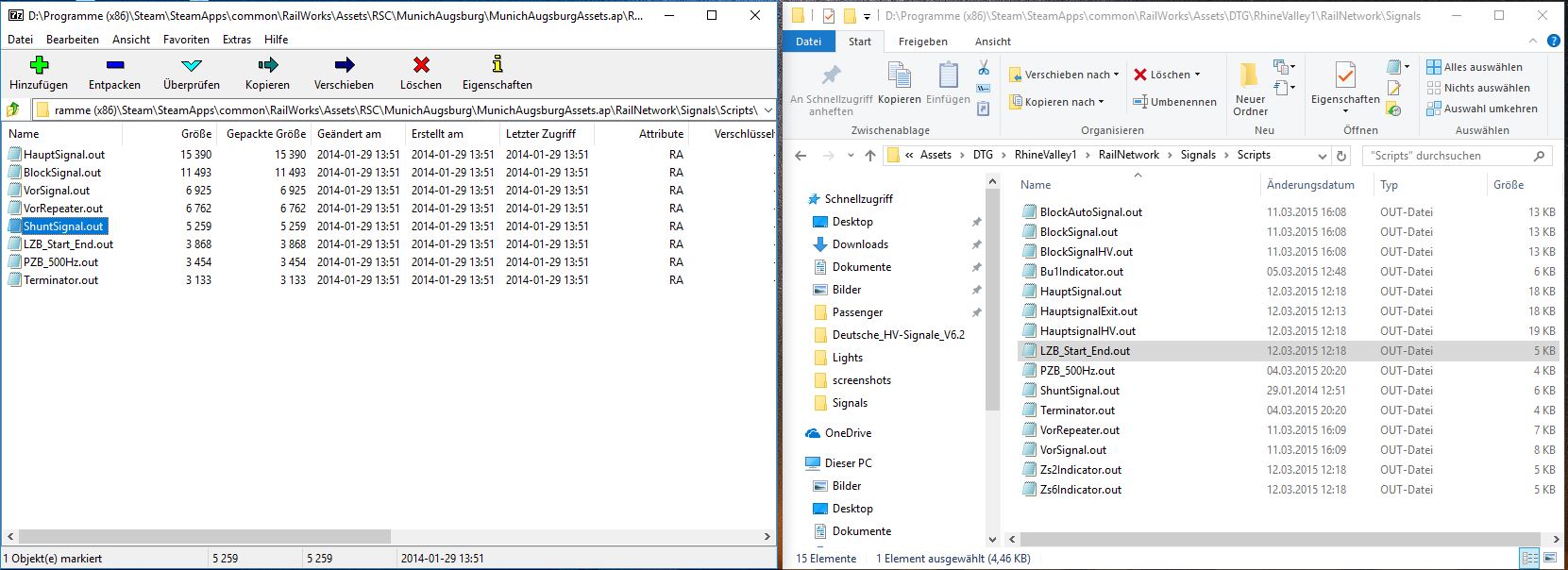This screenshot has height=570, width=1568.
Task: Click the red X Löschen icon in 7-Zip
Action: pyautogui.click(x=421, y=65)
